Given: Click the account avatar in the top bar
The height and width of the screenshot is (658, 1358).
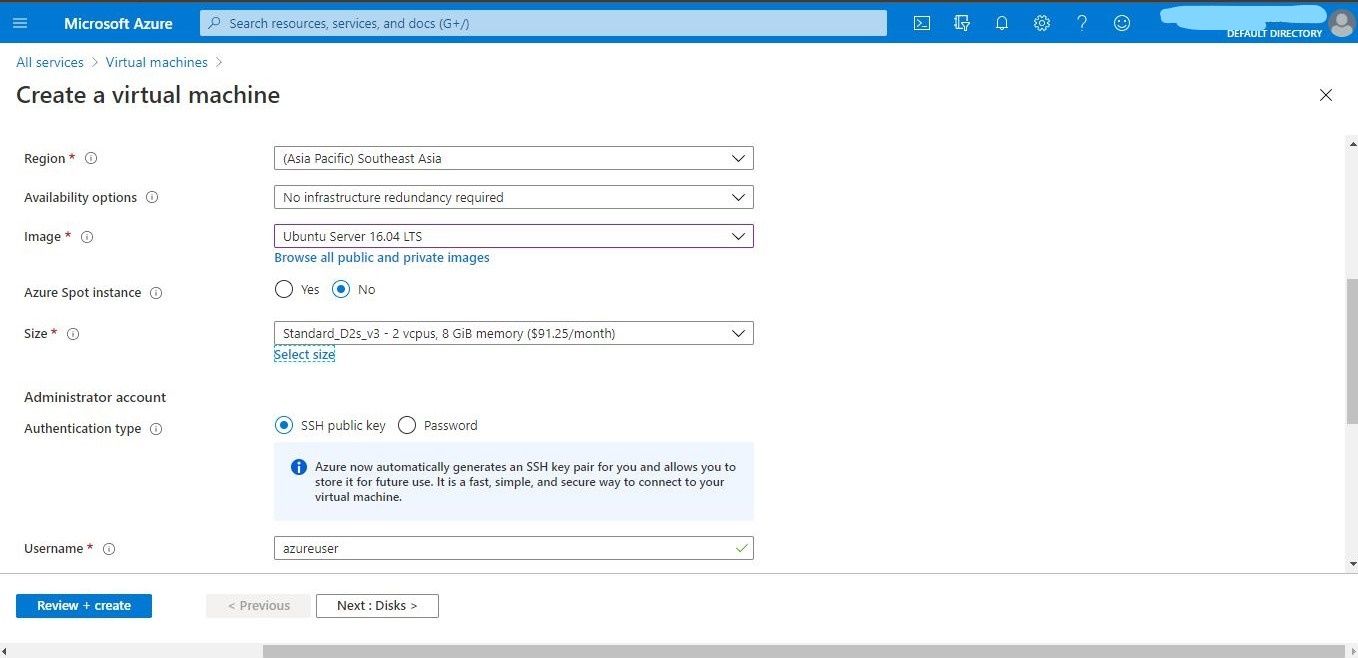Looking at the screenshot, I should pos(1342,22).
